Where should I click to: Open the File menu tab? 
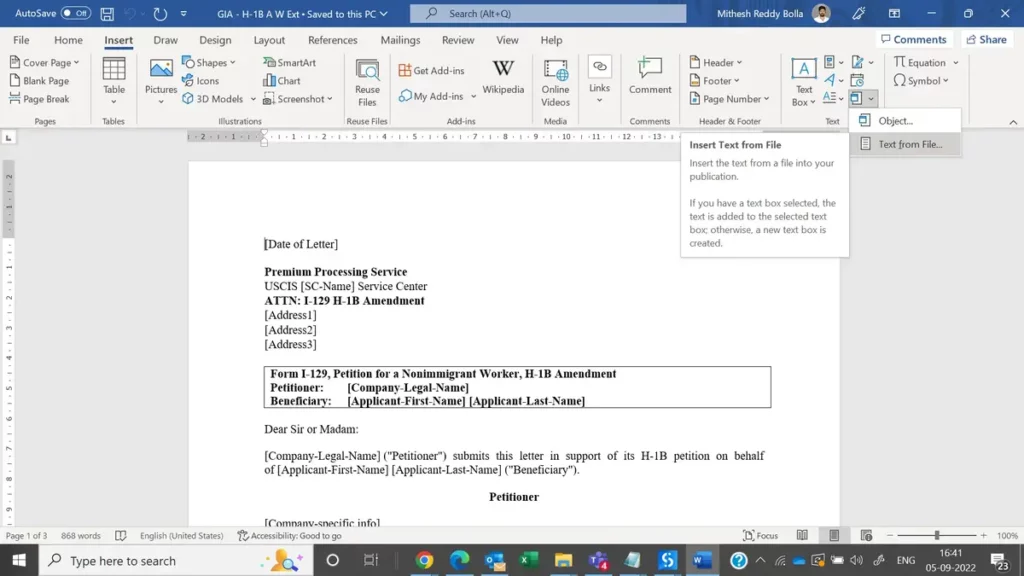coord(21,40)
